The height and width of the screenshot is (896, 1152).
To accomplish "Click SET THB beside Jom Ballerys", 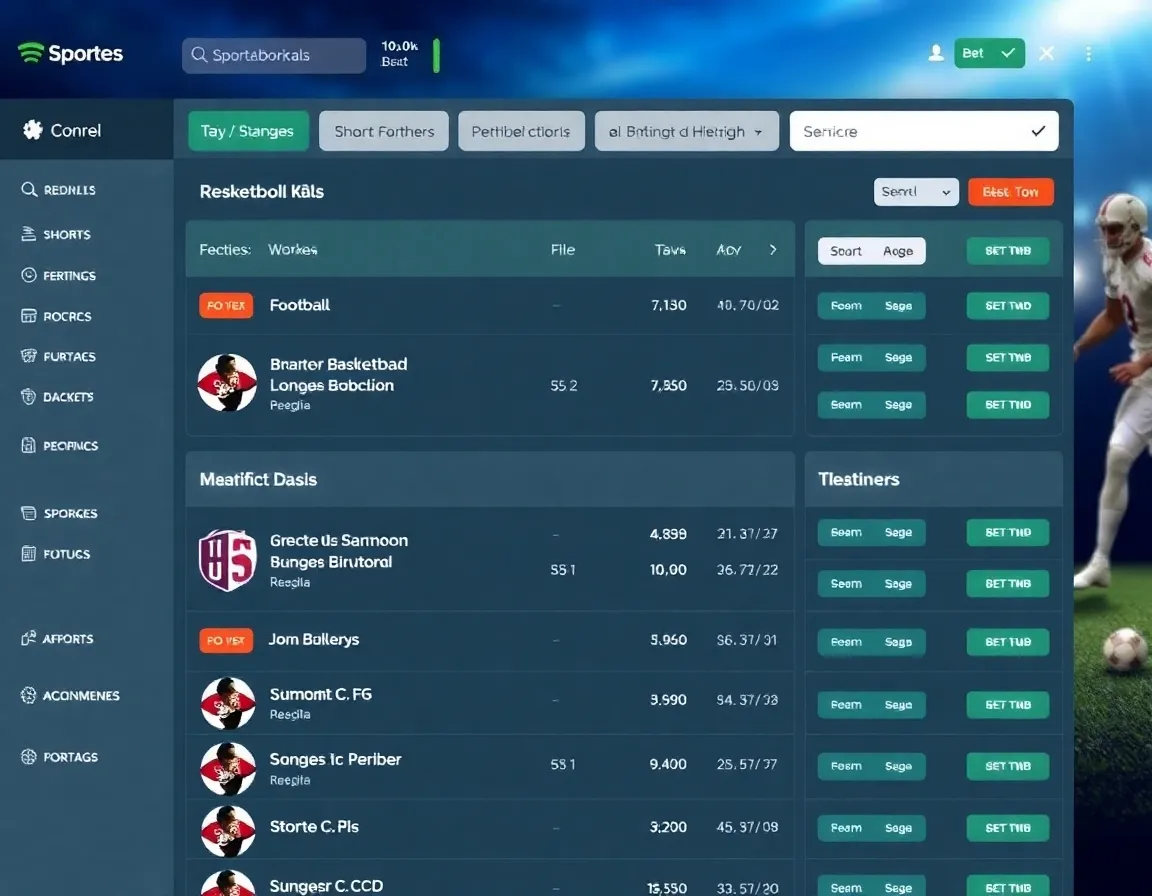I will point(1007,641).
